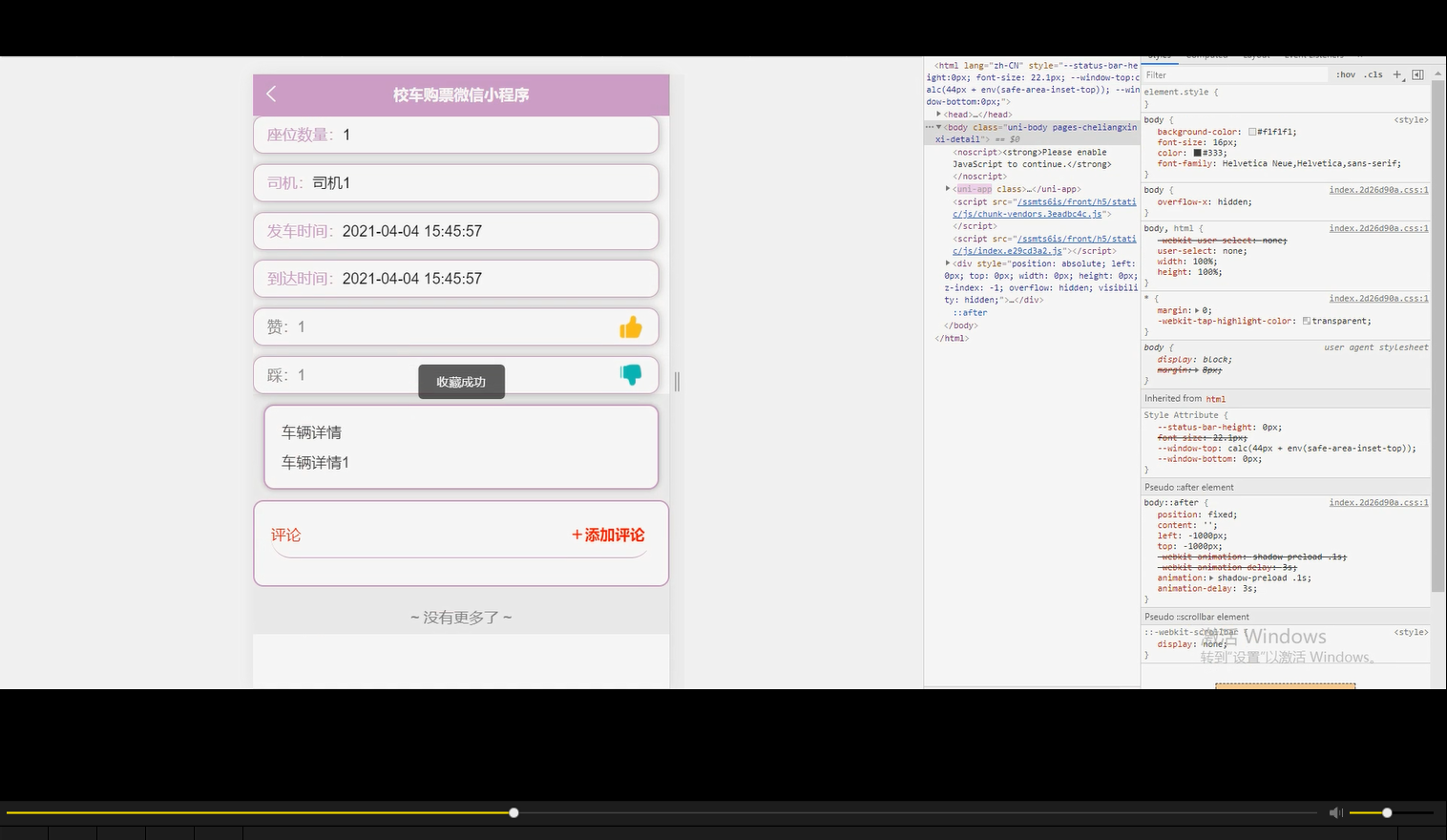Click the Pseudo ::after element section header
This screenshot has width=1447, height=840.
pos(1286,487)
